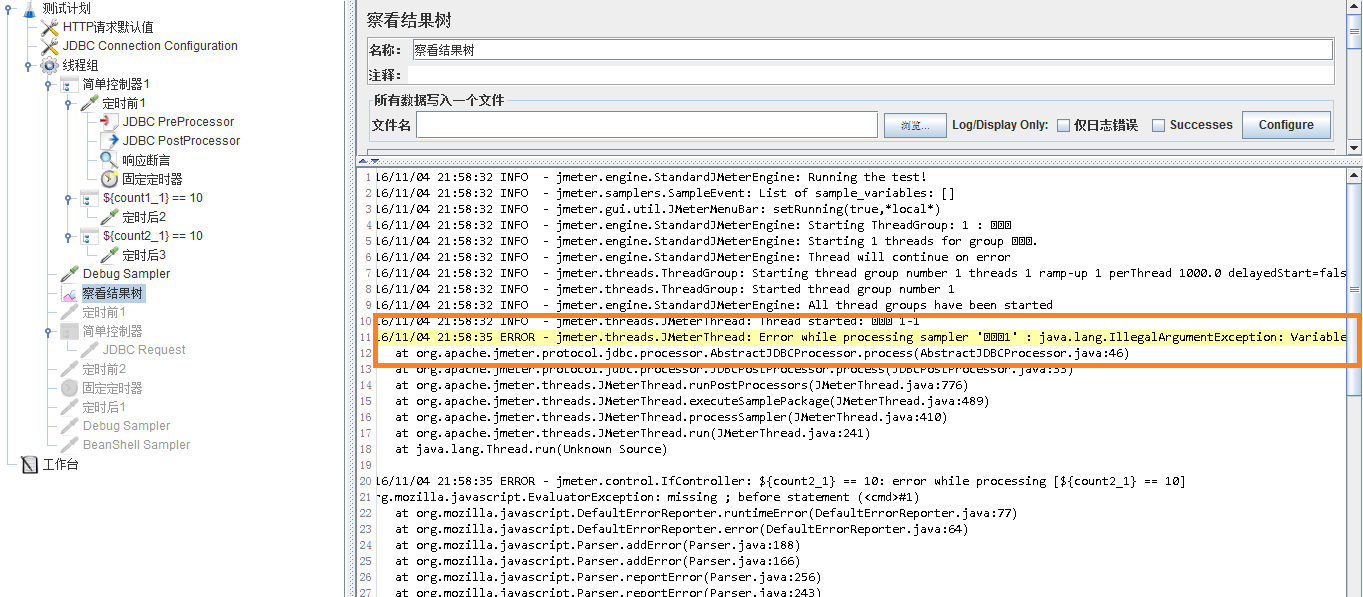Select the Debug Sampler icon
Viewport: 1363px width, 597px height.
pyautogui.click(x=68, y=272)
